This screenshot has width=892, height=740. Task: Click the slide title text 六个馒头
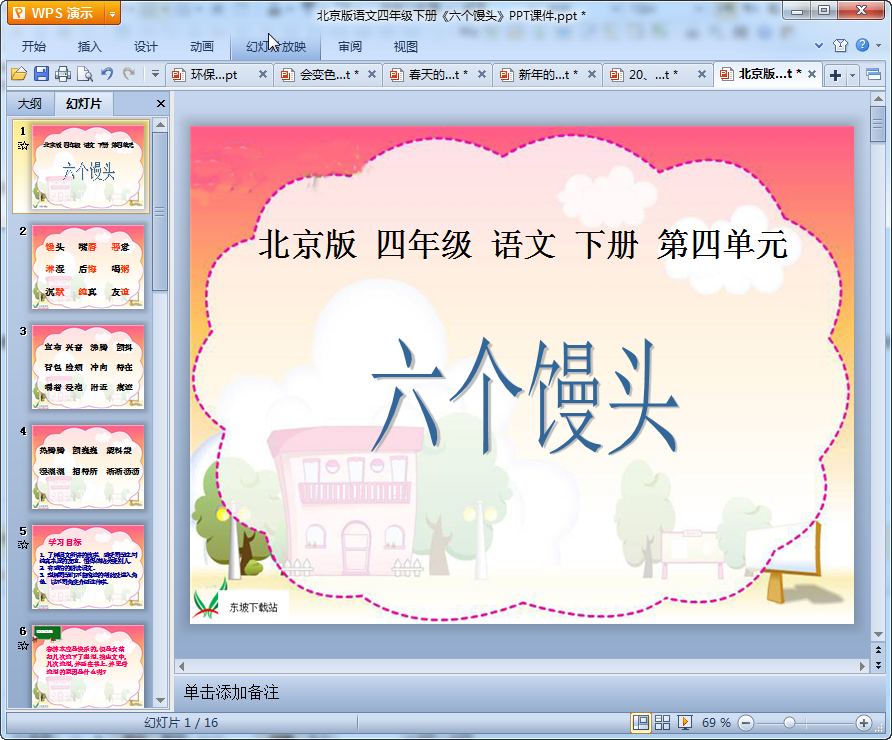525,396
